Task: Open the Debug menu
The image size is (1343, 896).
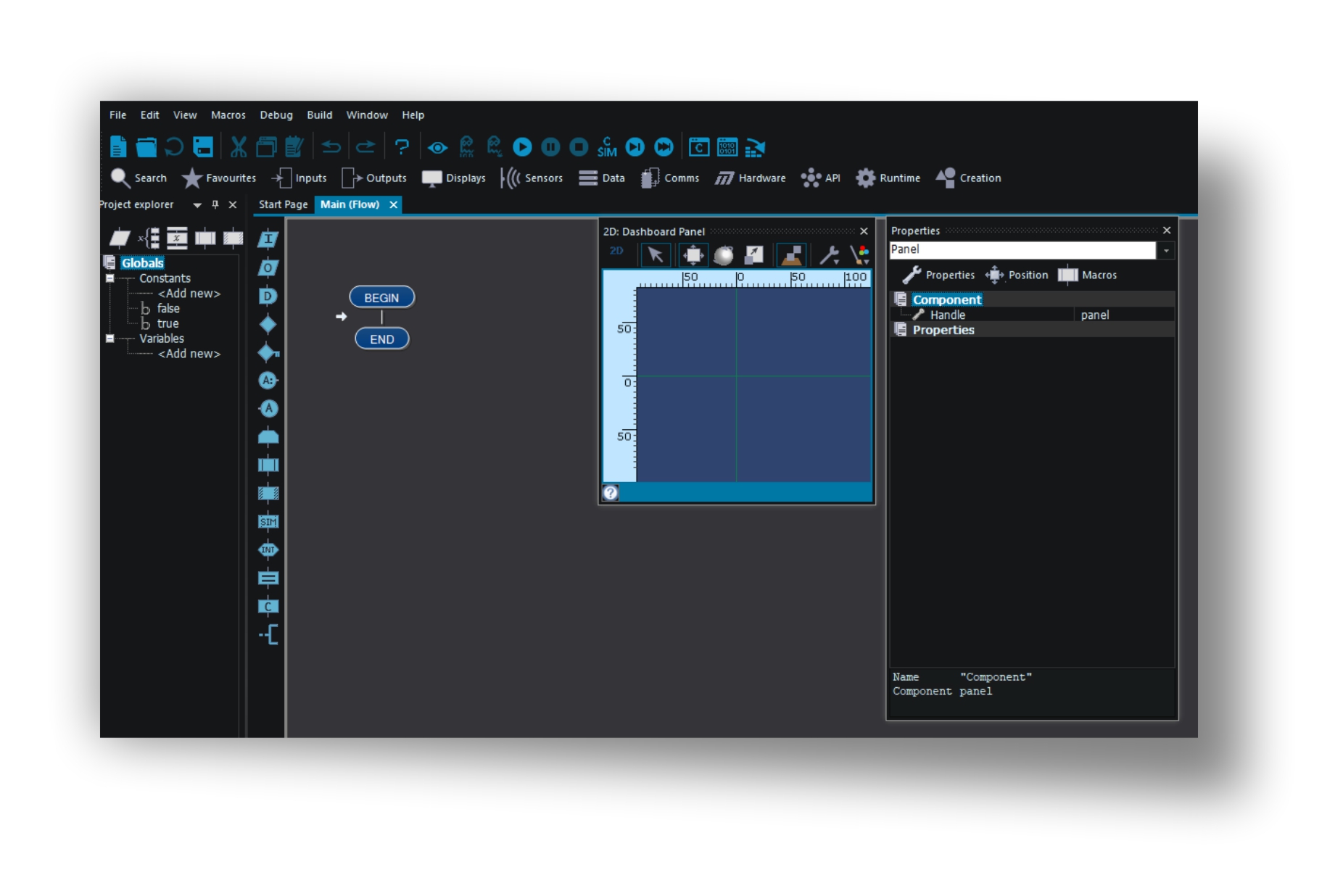Action: 276,115
